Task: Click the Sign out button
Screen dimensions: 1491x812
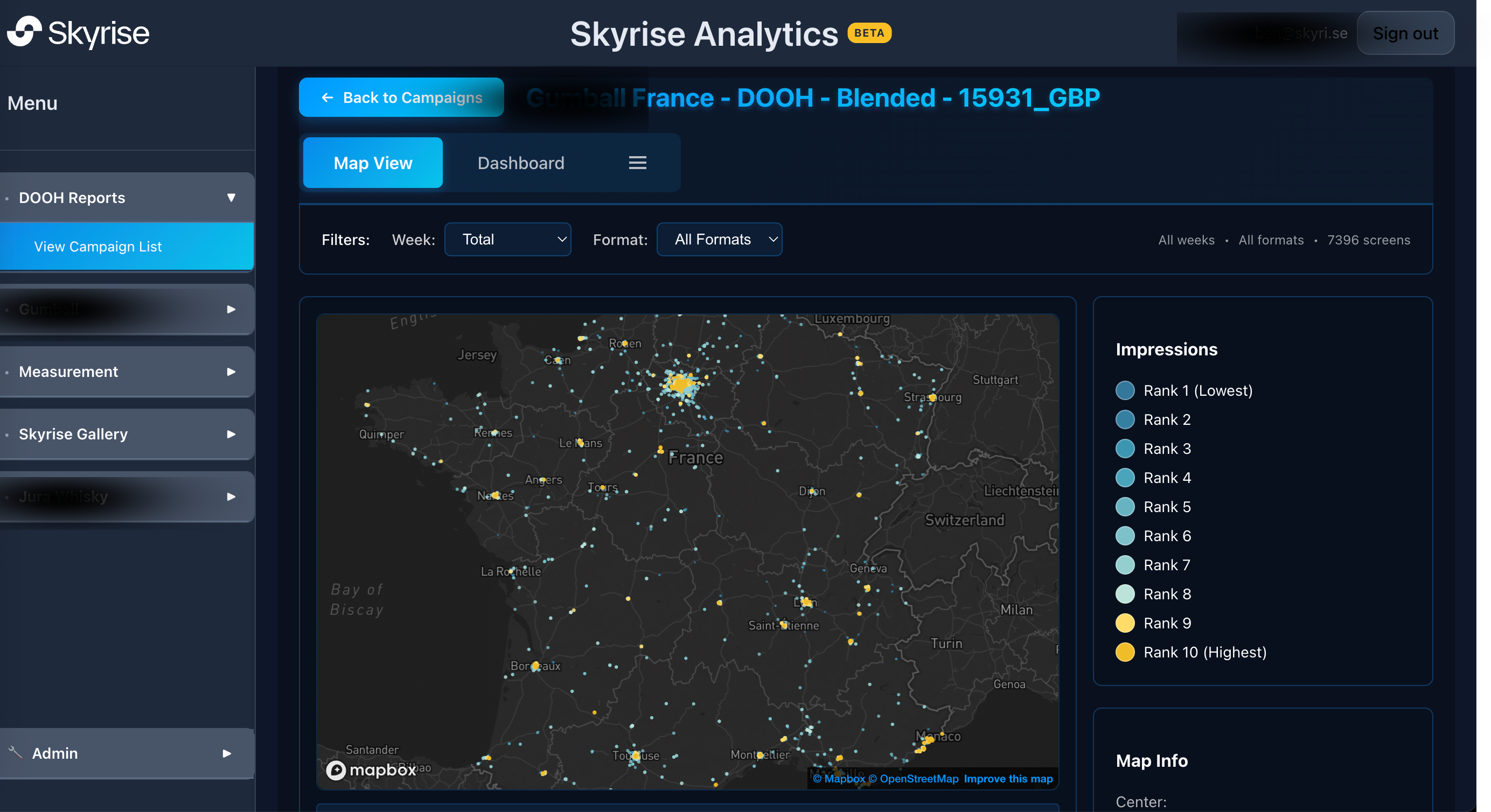Action: pos(1405,33)
